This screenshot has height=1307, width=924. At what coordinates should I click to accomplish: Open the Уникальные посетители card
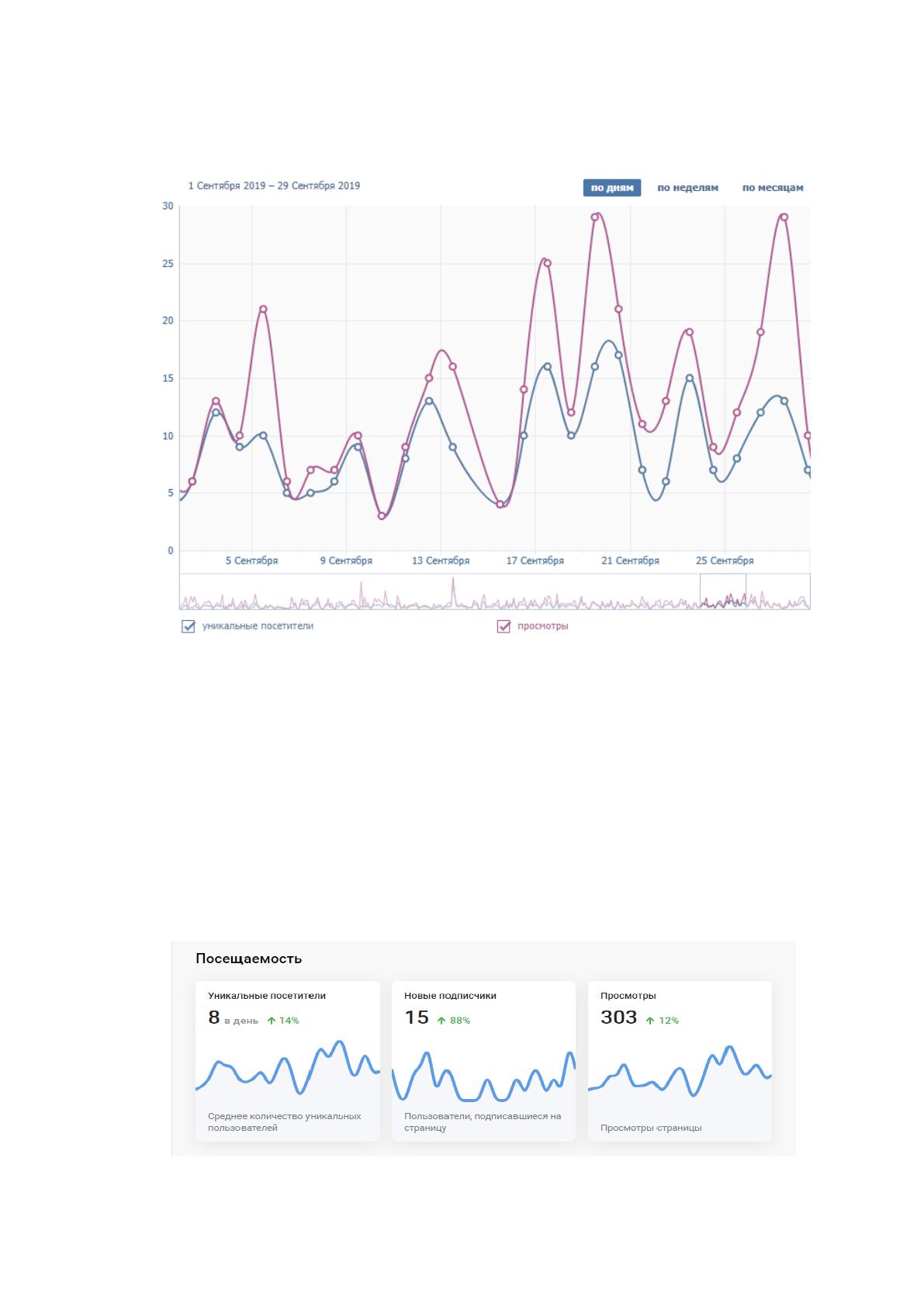pos(288,1061)
